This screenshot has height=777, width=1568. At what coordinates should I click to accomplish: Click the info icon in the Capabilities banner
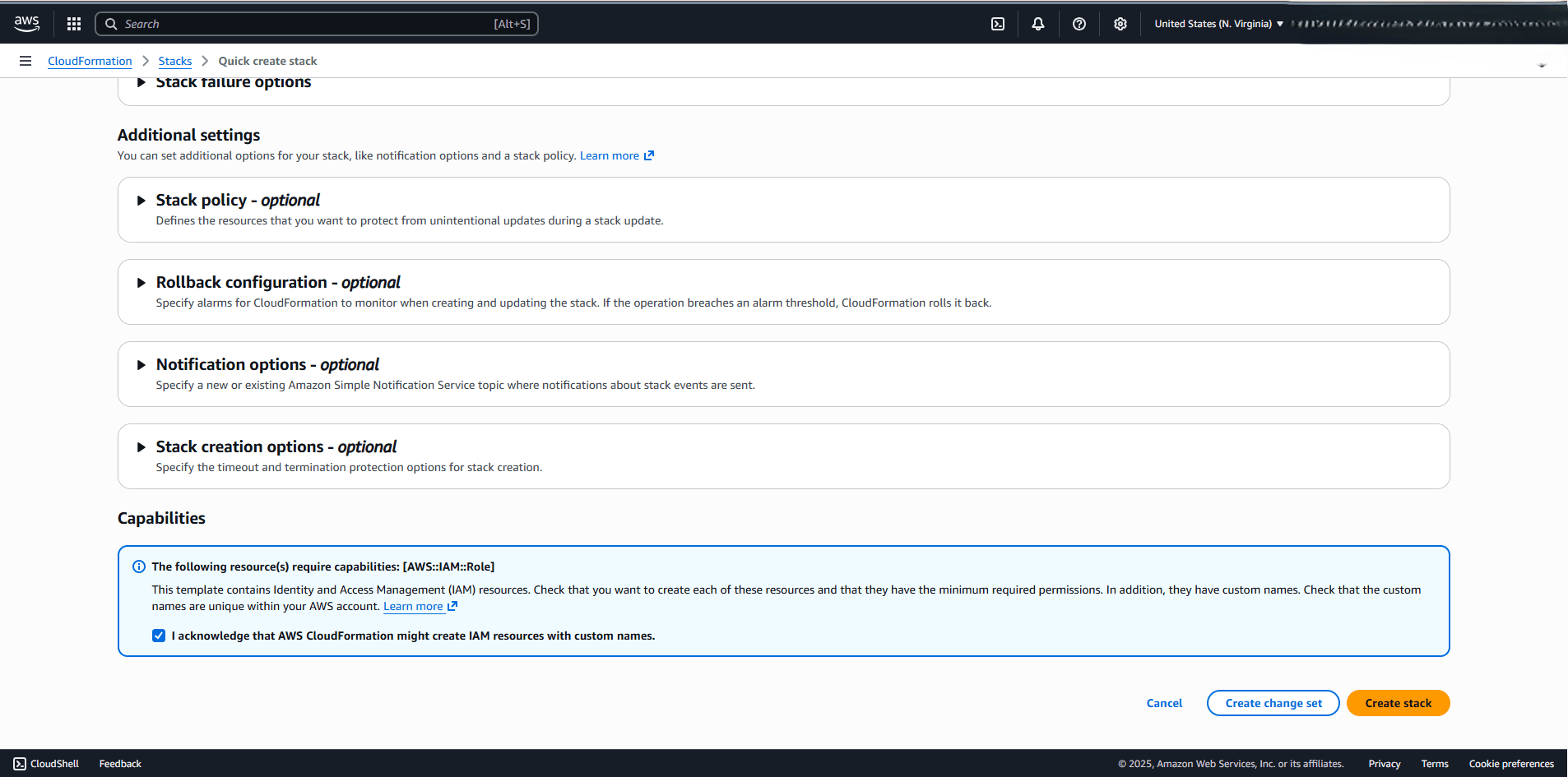coord(138,567)
